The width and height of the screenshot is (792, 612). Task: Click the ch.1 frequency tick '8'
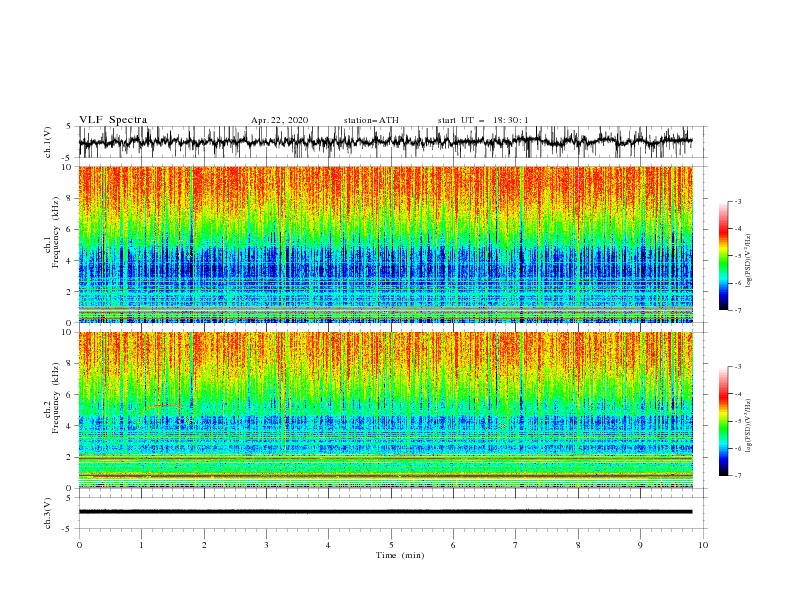(x=70, y=198)
